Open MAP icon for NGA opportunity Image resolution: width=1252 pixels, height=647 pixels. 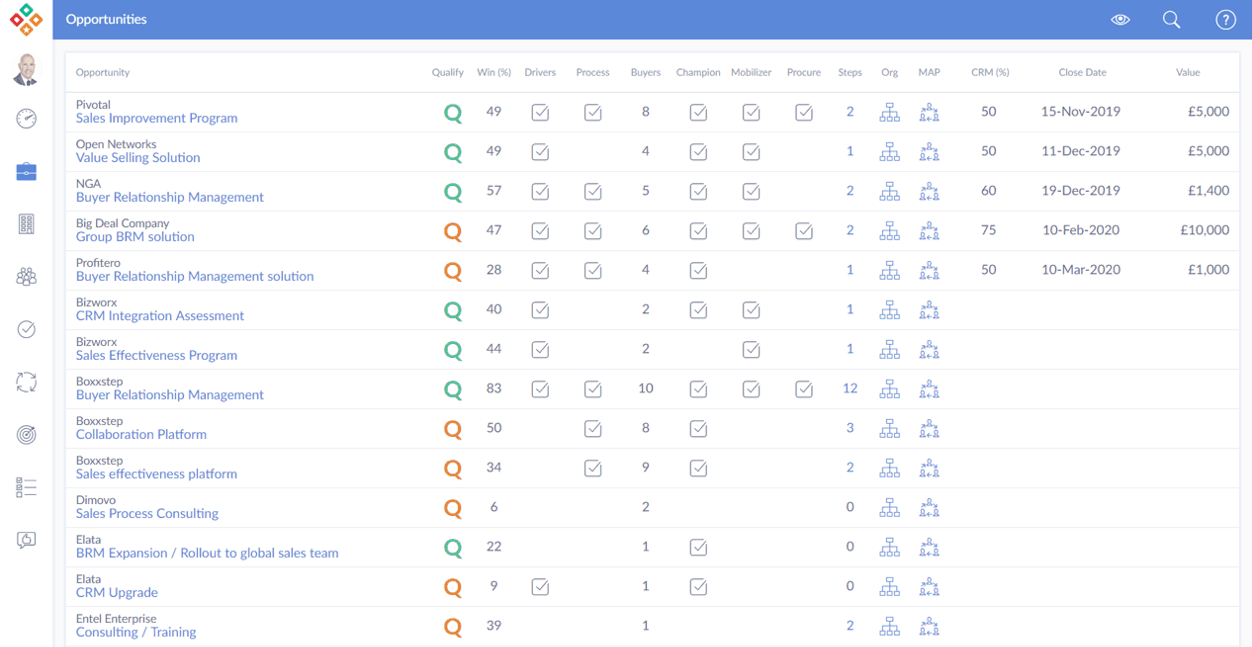click(x=929, y=191)
